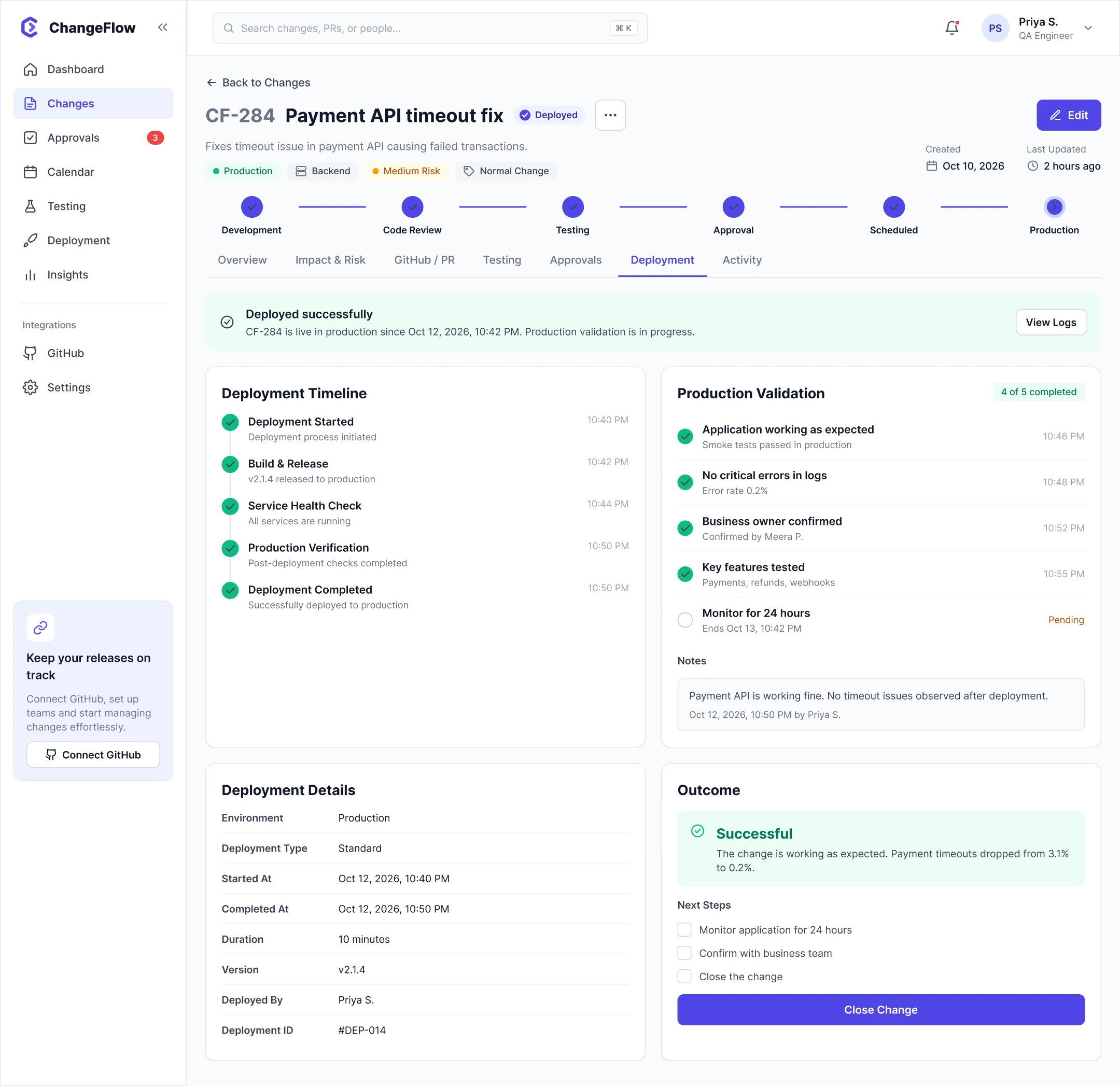Click the Medium Risk tag

[407, 171]
